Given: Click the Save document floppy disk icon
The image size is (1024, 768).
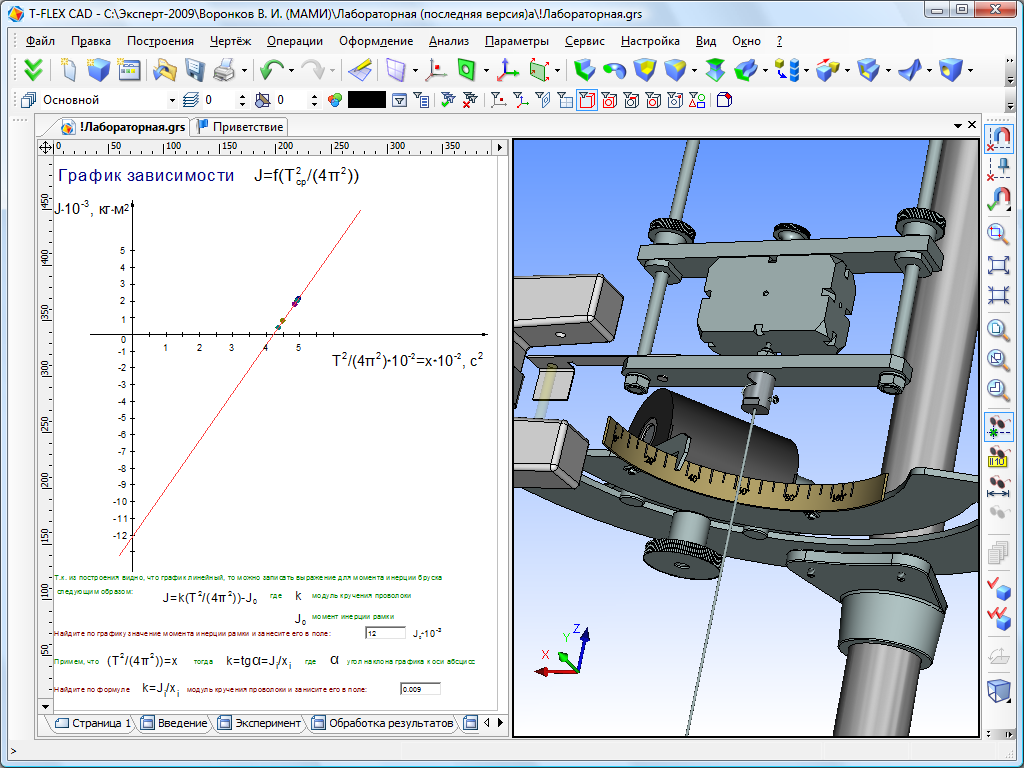Looking at the screenshot, I should 194,70.
